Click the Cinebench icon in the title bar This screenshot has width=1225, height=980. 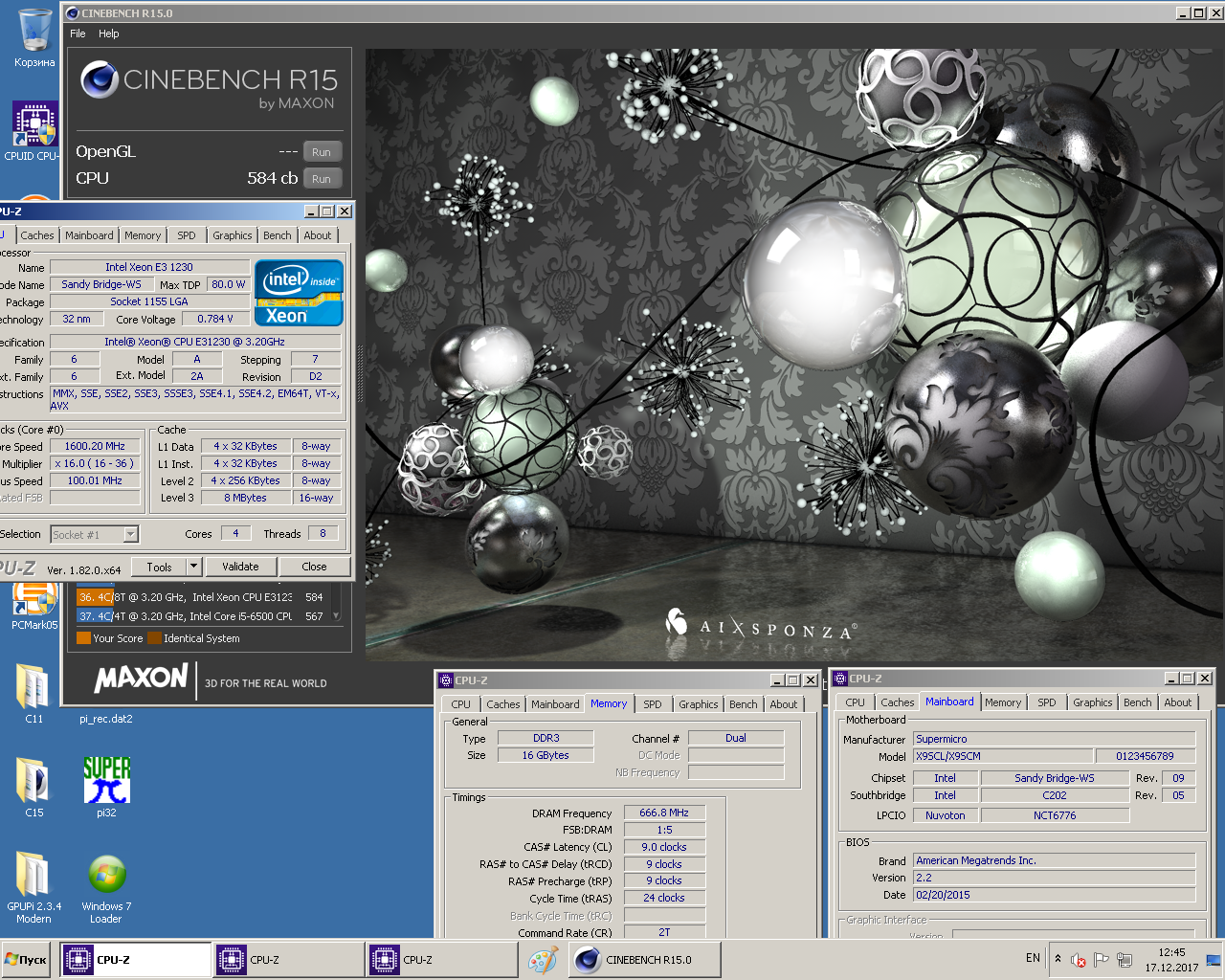(x=73, y=13)
